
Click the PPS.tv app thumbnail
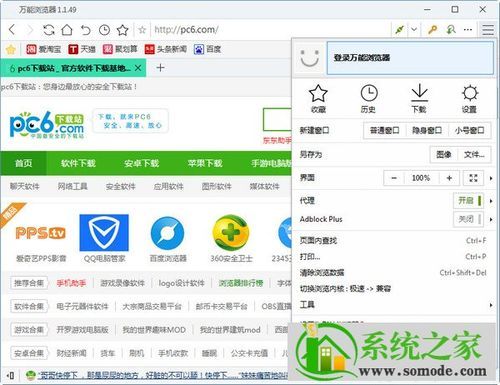(x=41, y=233)
